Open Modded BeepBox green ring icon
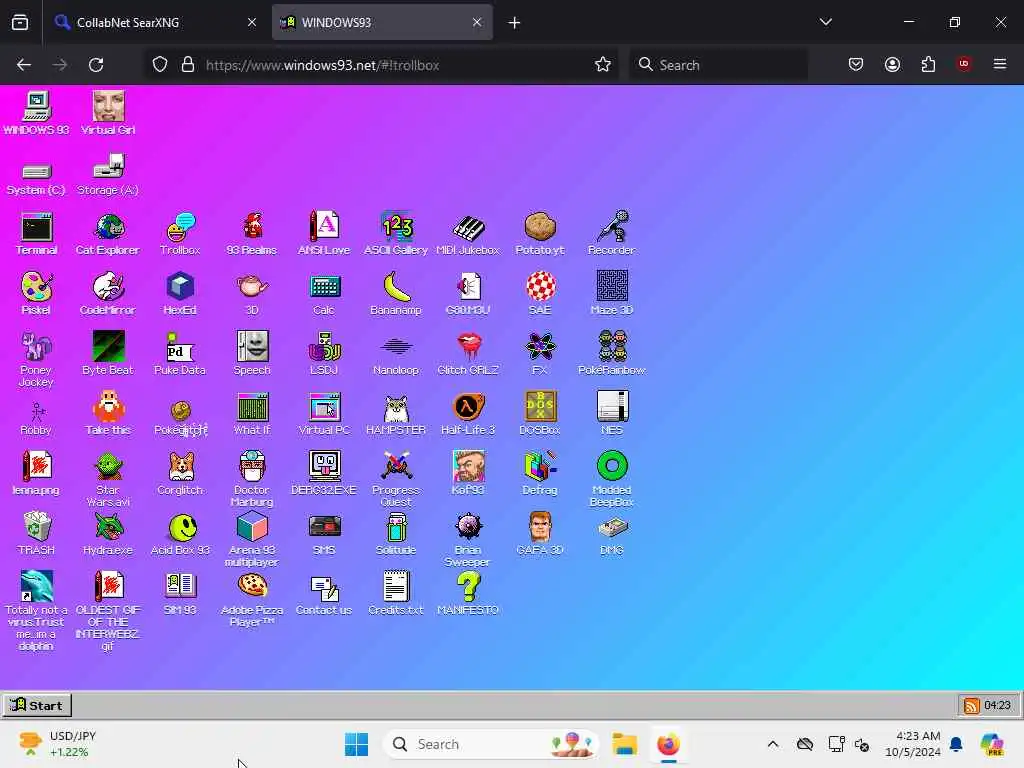The image size is (1024, 768). click(x=611, y=479)
